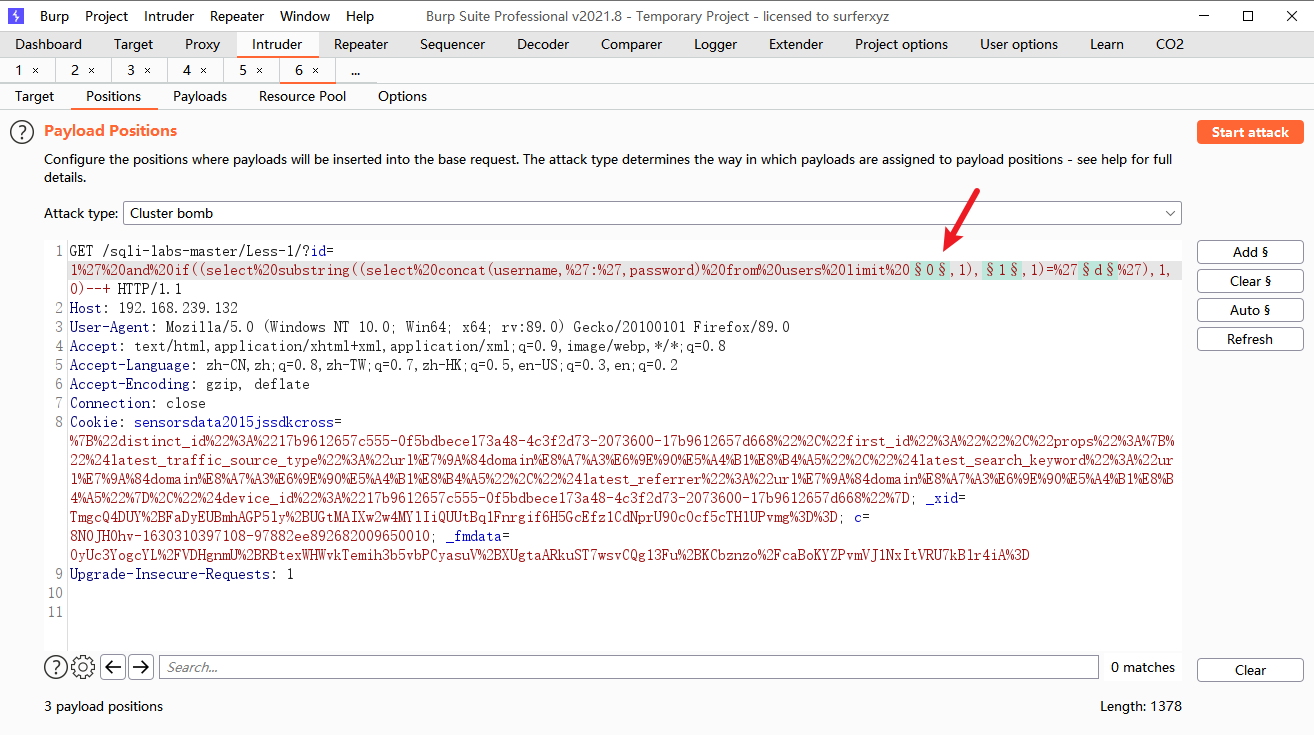Click the Clear § button
The height and width of the screenshot is (735, 1314).
tap(1250, 281)
